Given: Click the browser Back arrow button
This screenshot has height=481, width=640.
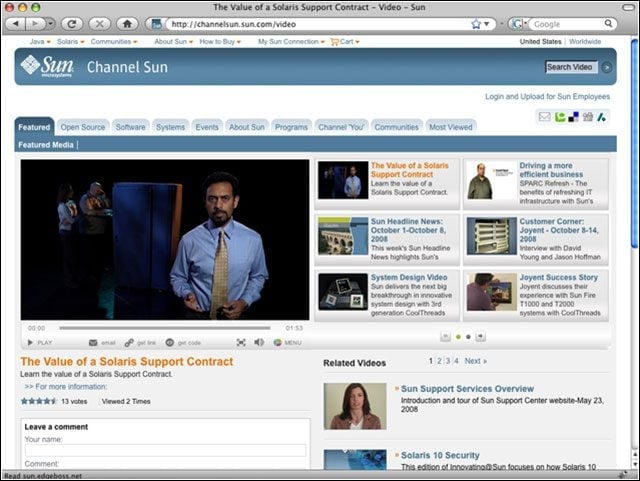Looking at the screenshot, I should coord(16,24).
